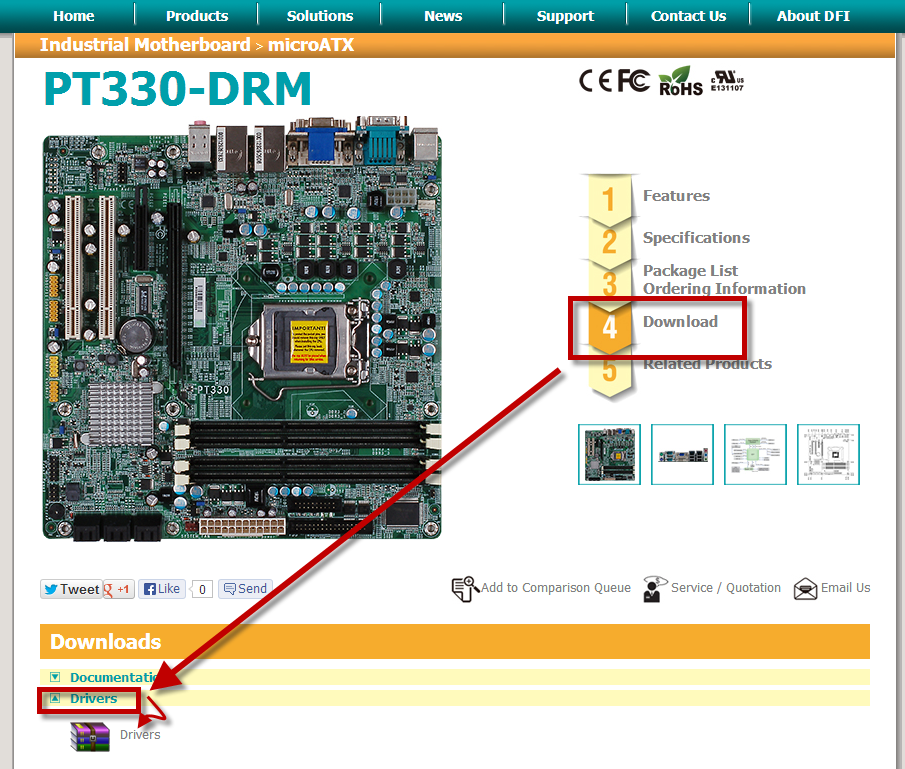Screen dimensions: 905x769
Task: Open Contact Us page
Action: (688, 16)
